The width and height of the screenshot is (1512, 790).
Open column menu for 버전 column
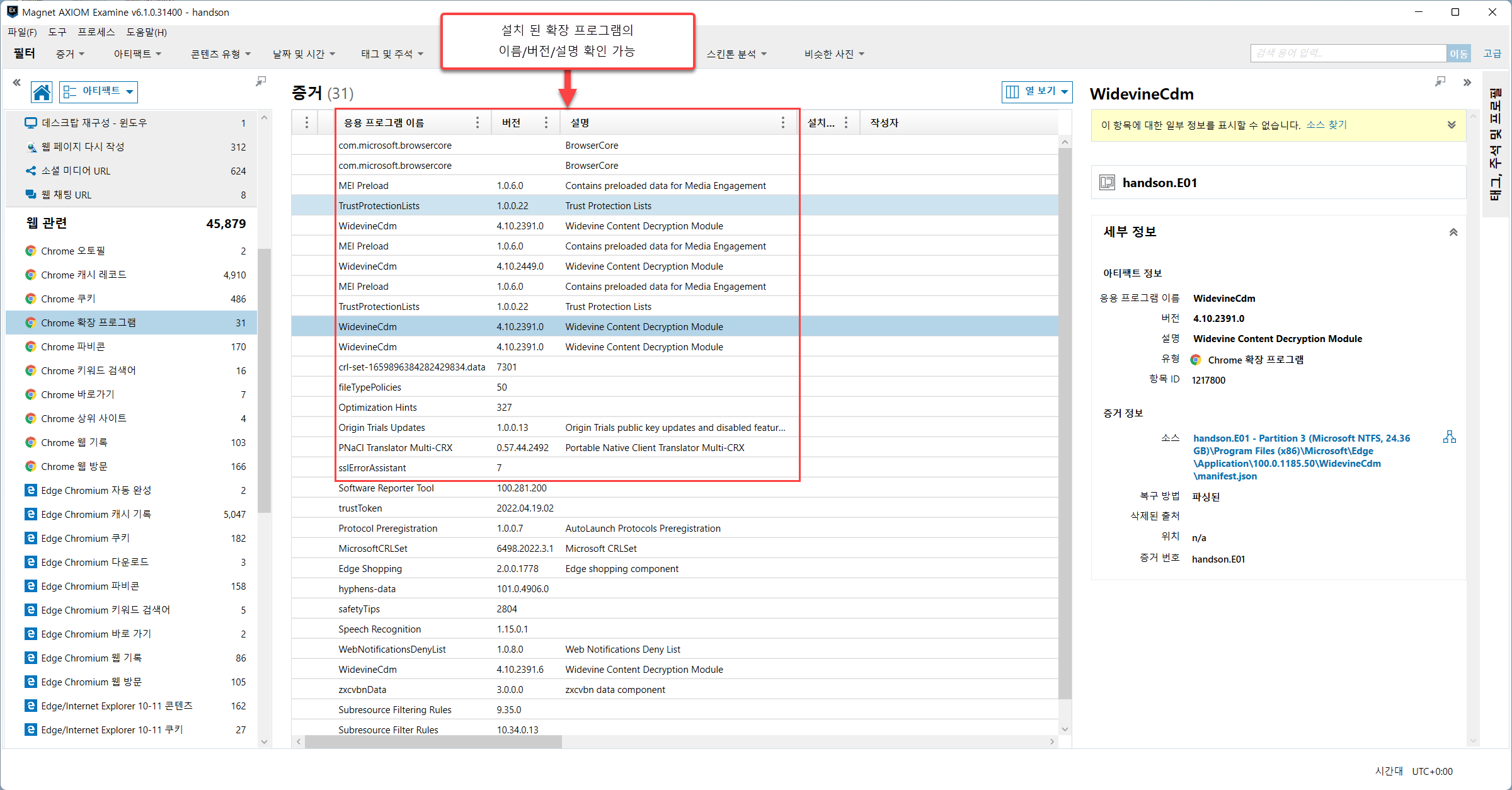546,123
